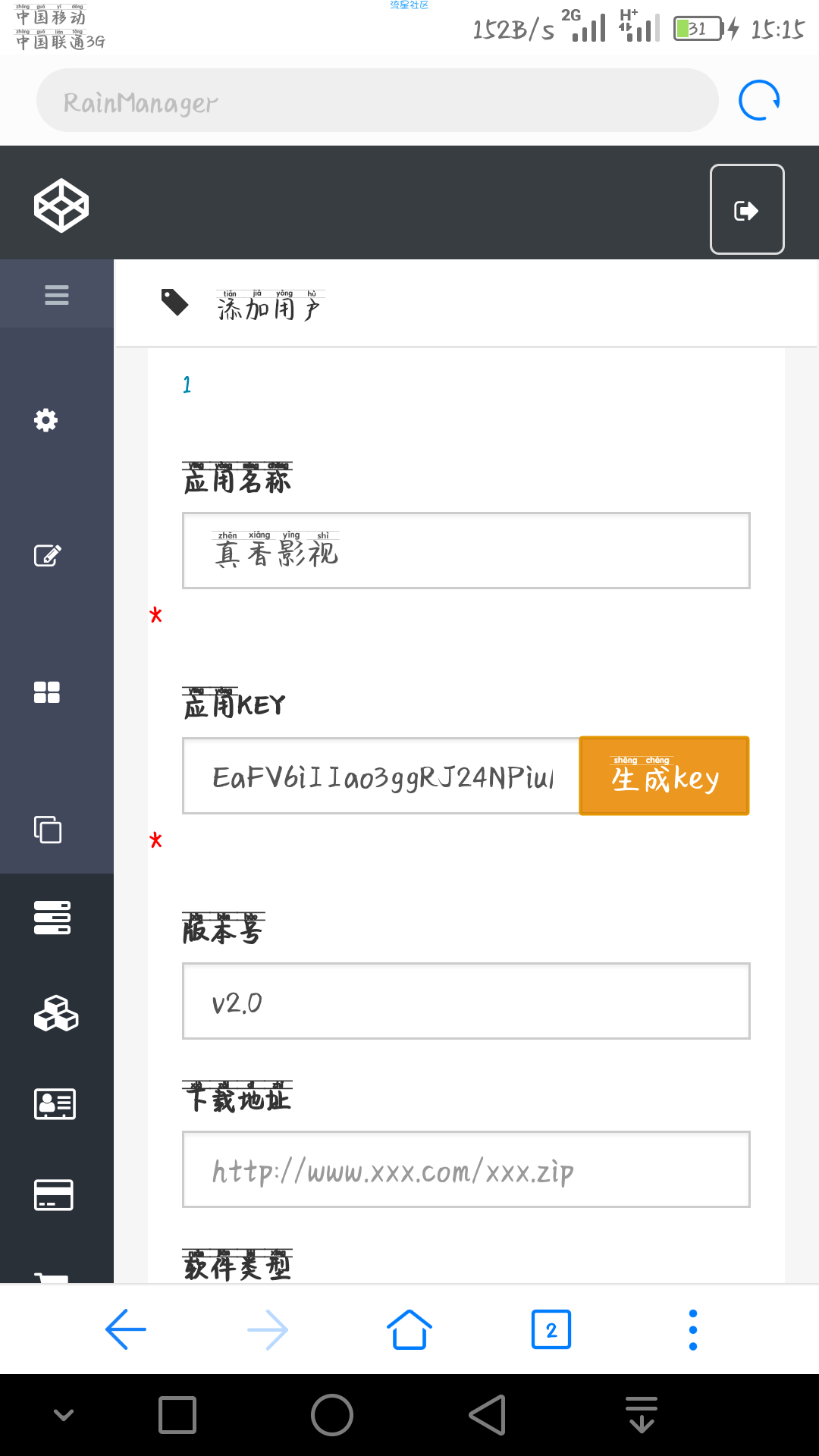Select the ID card sidebar icon
Viewport: 819px width, 1456px height.
point(55,1104)
